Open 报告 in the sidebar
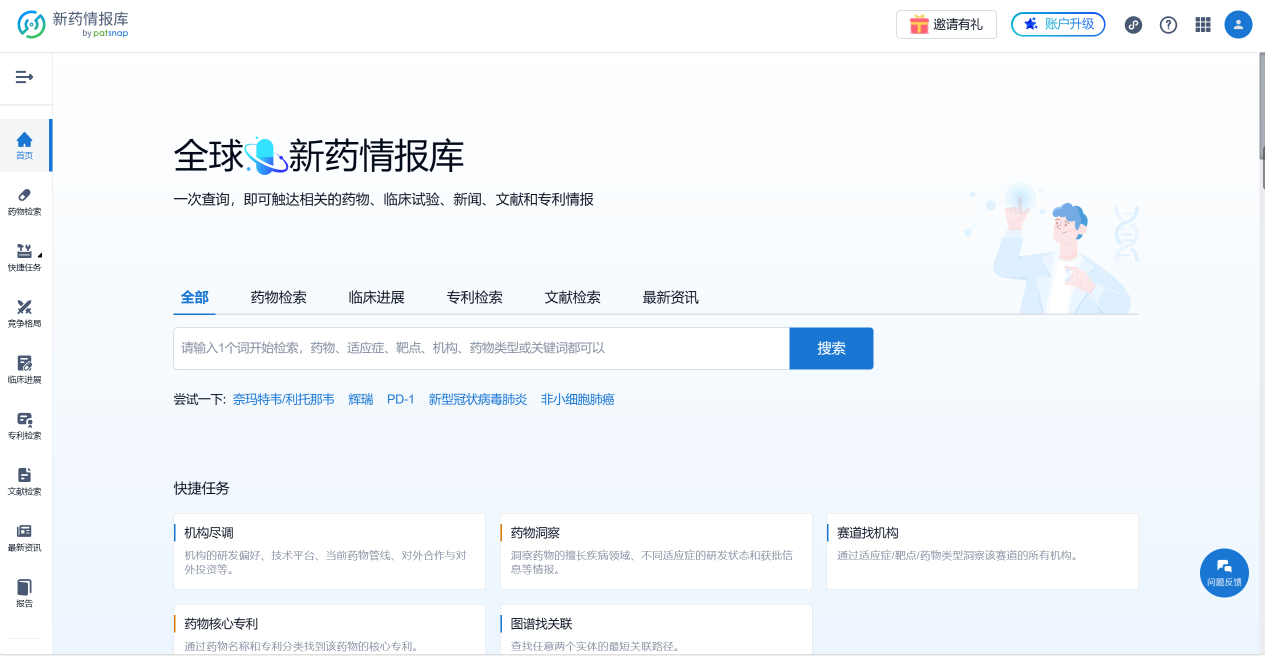Screen dimensions: 1265x656 tap(24, 593)
